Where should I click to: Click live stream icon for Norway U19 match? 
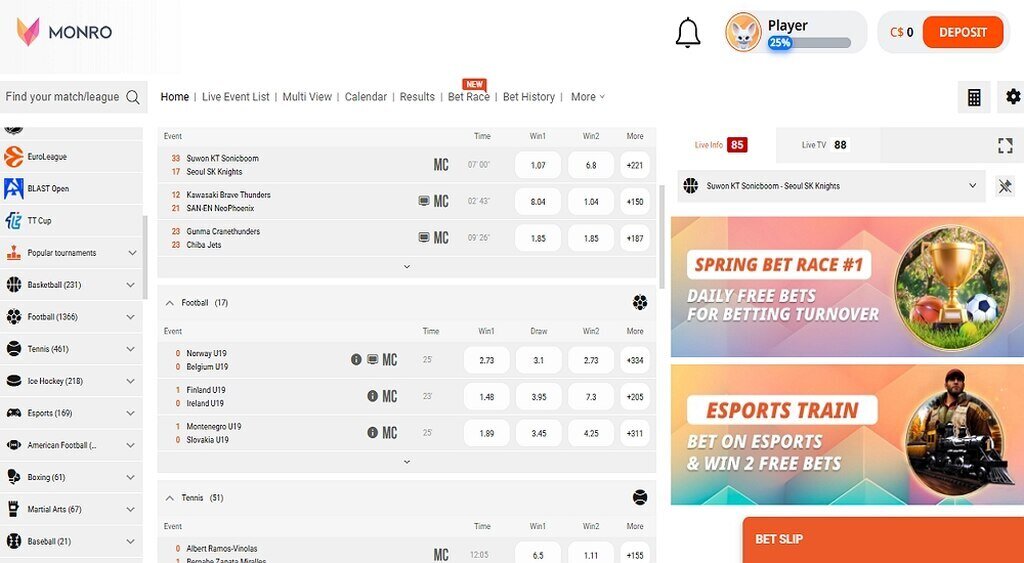pos(372,359)
